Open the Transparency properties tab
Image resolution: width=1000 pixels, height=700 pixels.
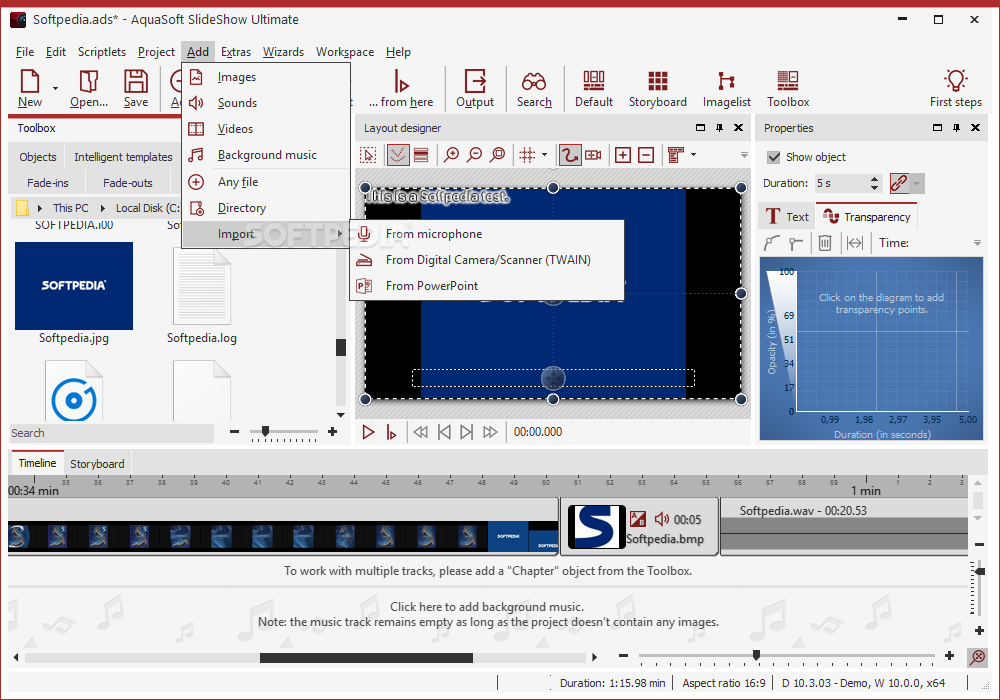point(866,217)
